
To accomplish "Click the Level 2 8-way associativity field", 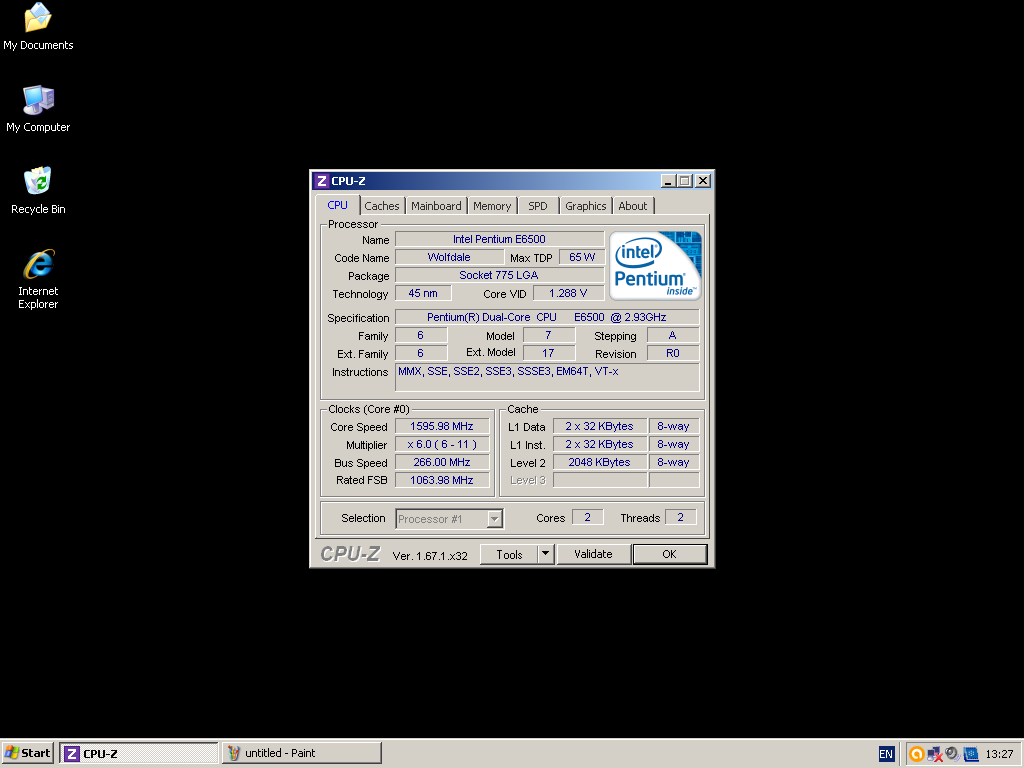I will click(673, 462).
